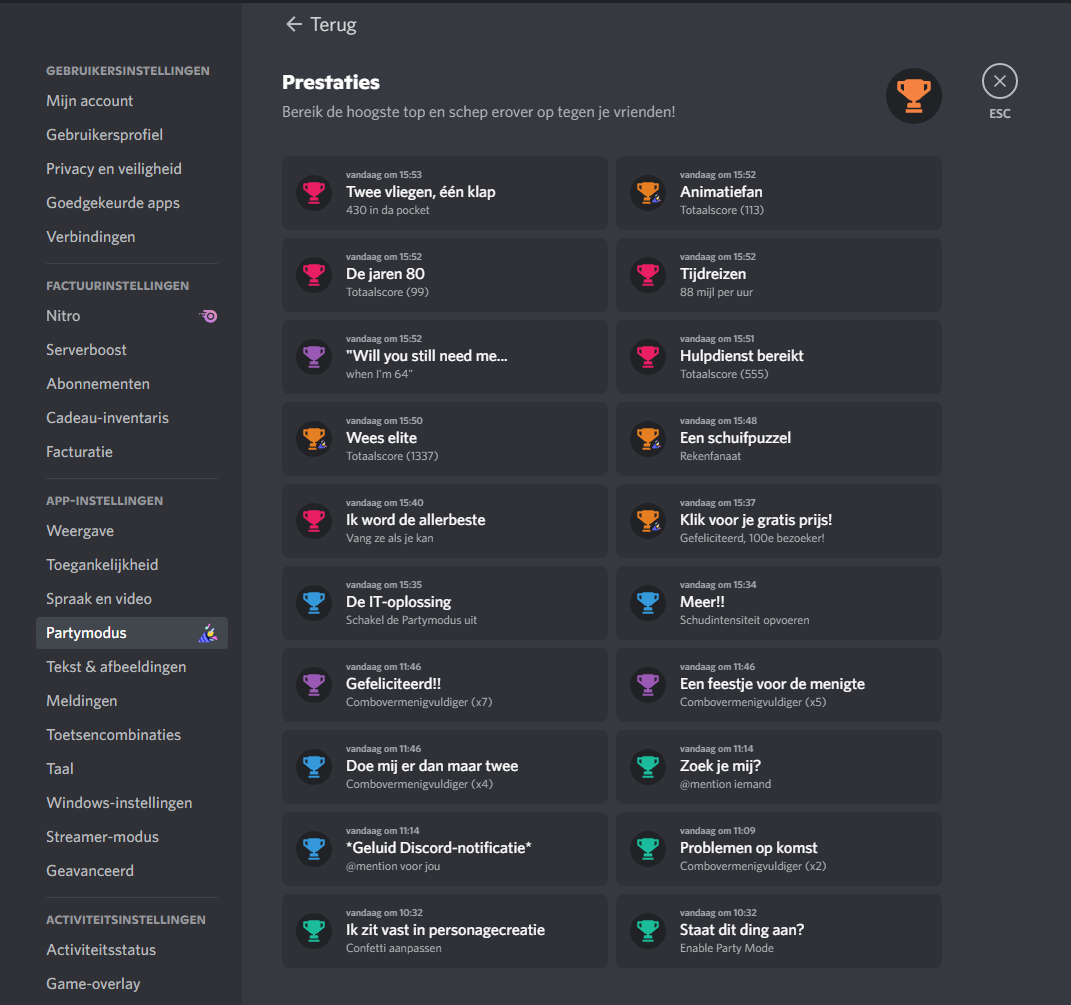Click the ESC close circle icon

(x=999, y=82)
